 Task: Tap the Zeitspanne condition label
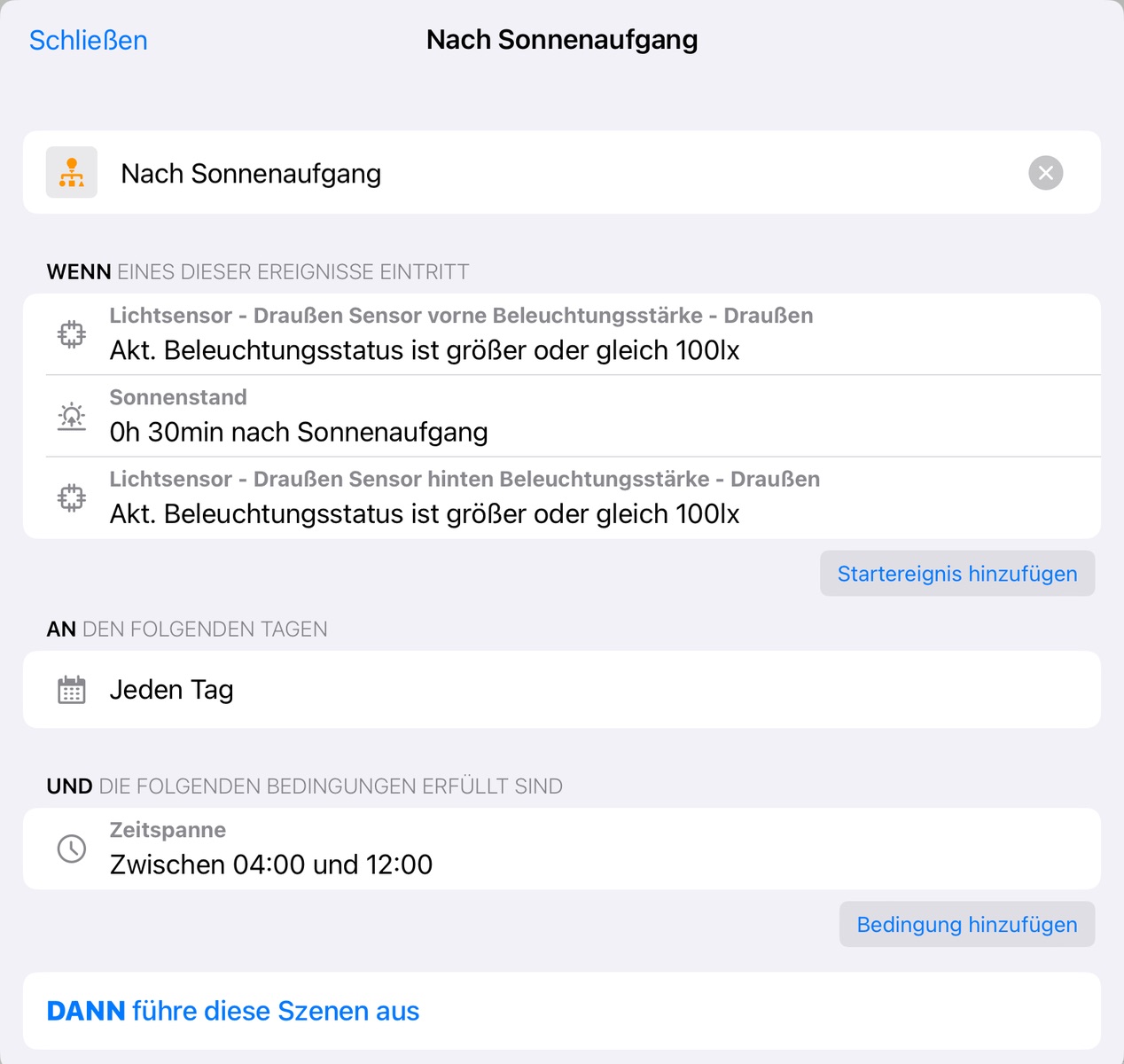168,830
